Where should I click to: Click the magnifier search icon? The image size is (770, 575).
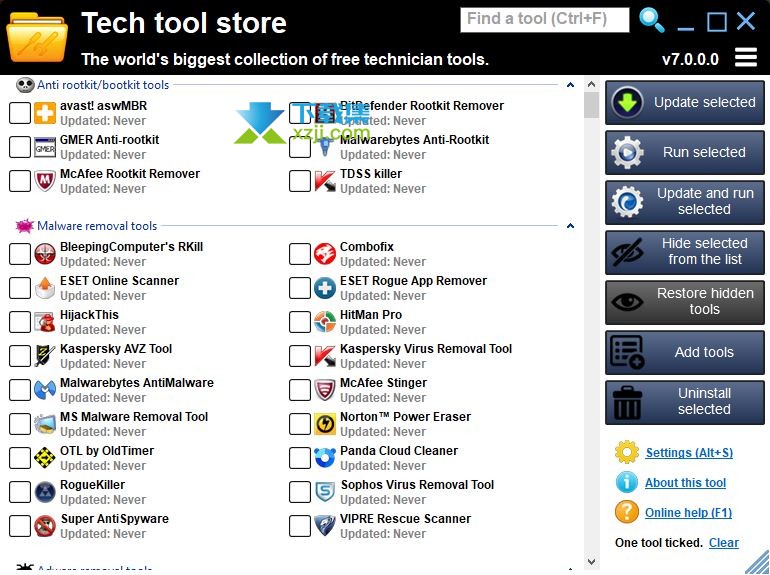click(x=651, y=21)
